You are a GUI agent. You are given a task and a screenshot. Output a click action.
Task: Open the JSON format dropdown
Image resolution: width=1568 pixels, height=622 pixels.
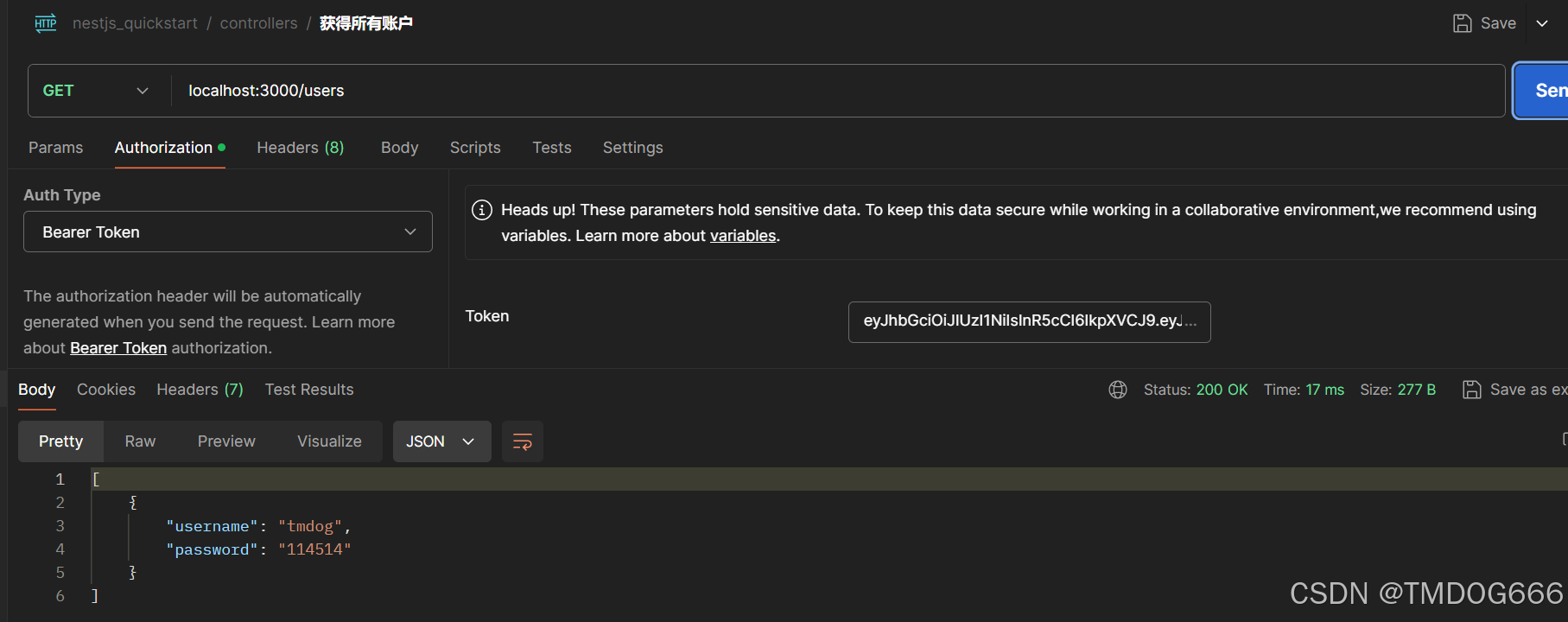tap(441, 441)
